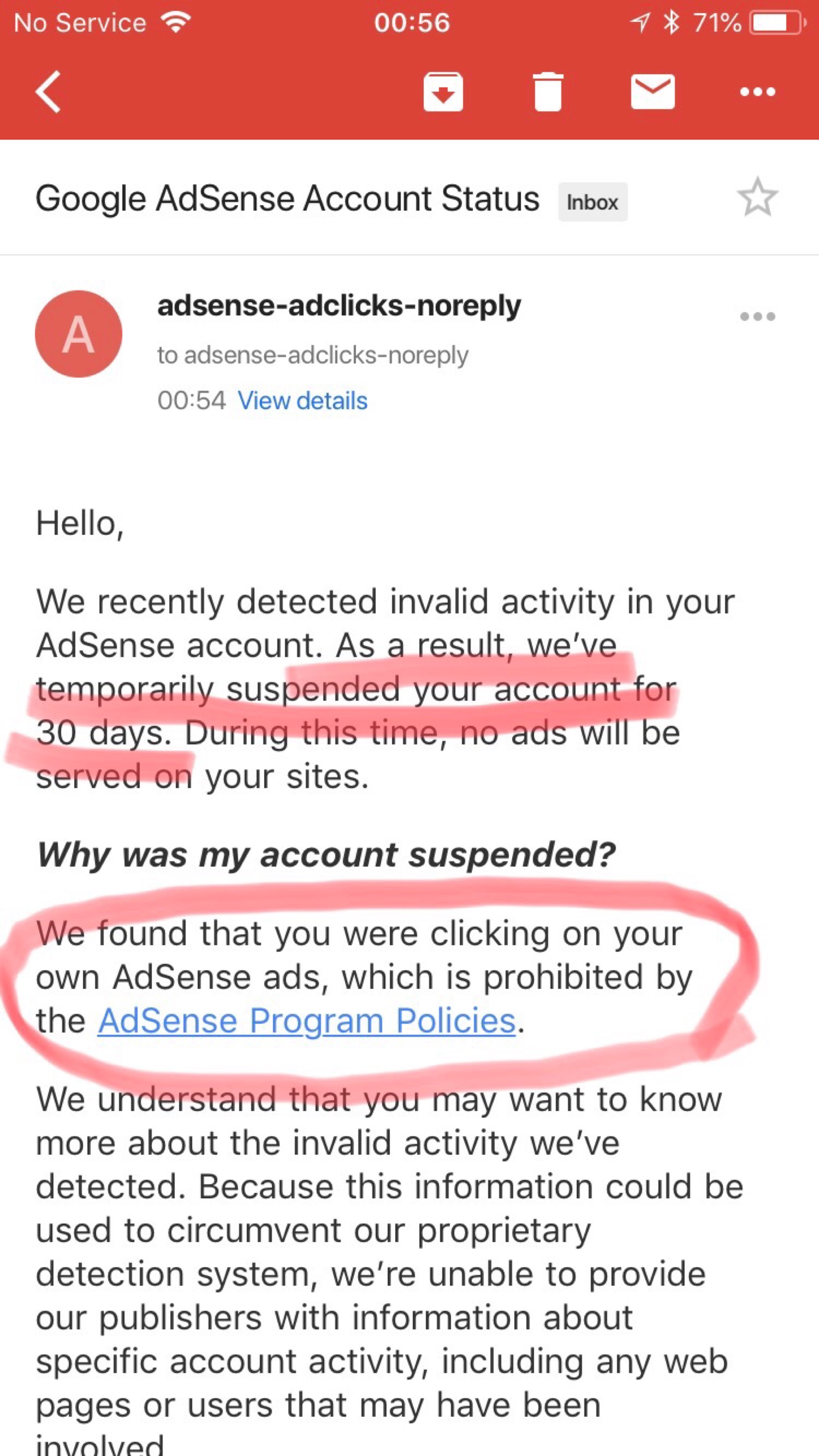Tap the sender avatar with letter A
The height and width of the screenshot is (1456, 819).
[x=79, y=334]
